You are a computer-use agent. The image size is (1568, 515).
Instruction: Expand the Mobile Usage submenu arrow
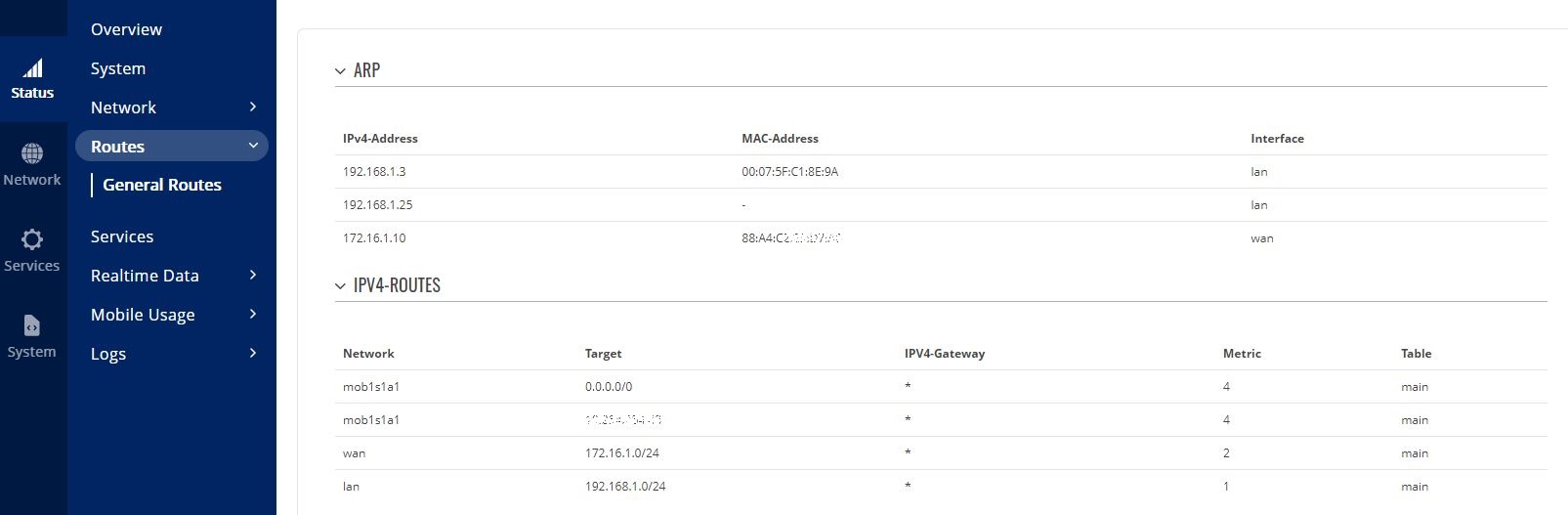(253, 314)
